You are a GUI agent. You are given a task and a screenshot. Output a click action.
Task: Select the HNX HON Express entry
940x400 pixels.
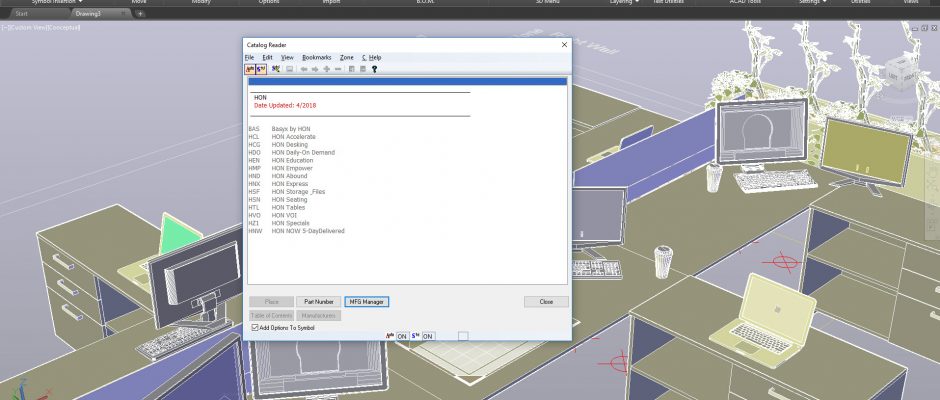(x=278, y=184)
